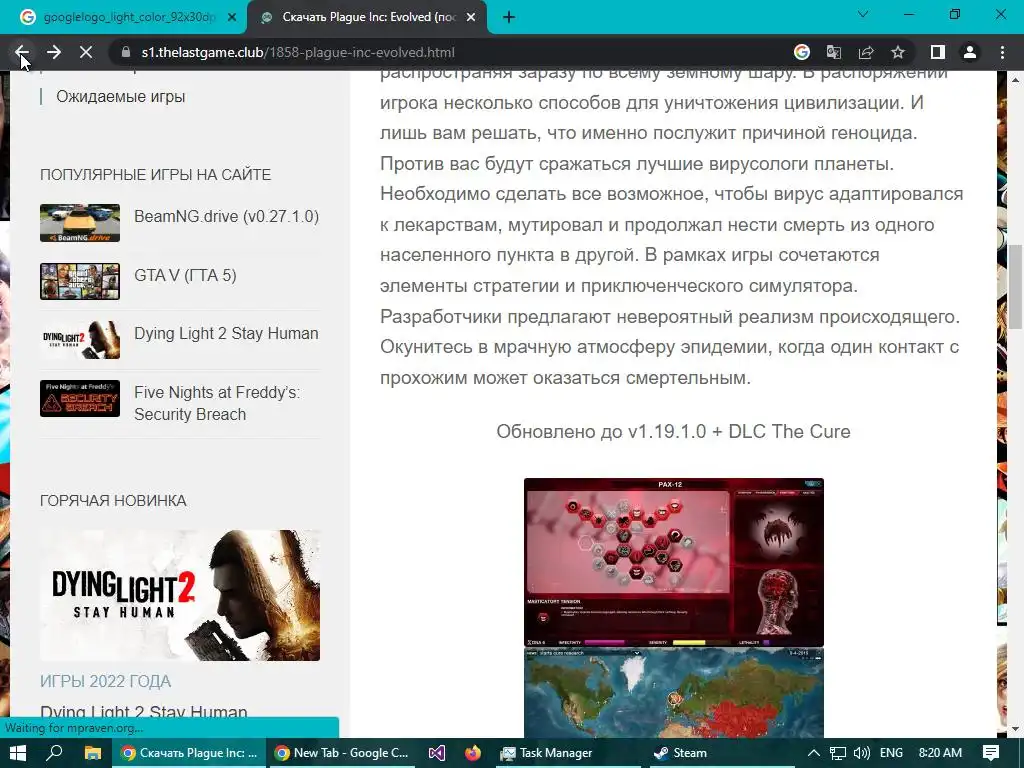The width and height of the screenshot is (1024, 768).
Task: Close the Plague Inc: Evolved tab
Action: point(471,18)
